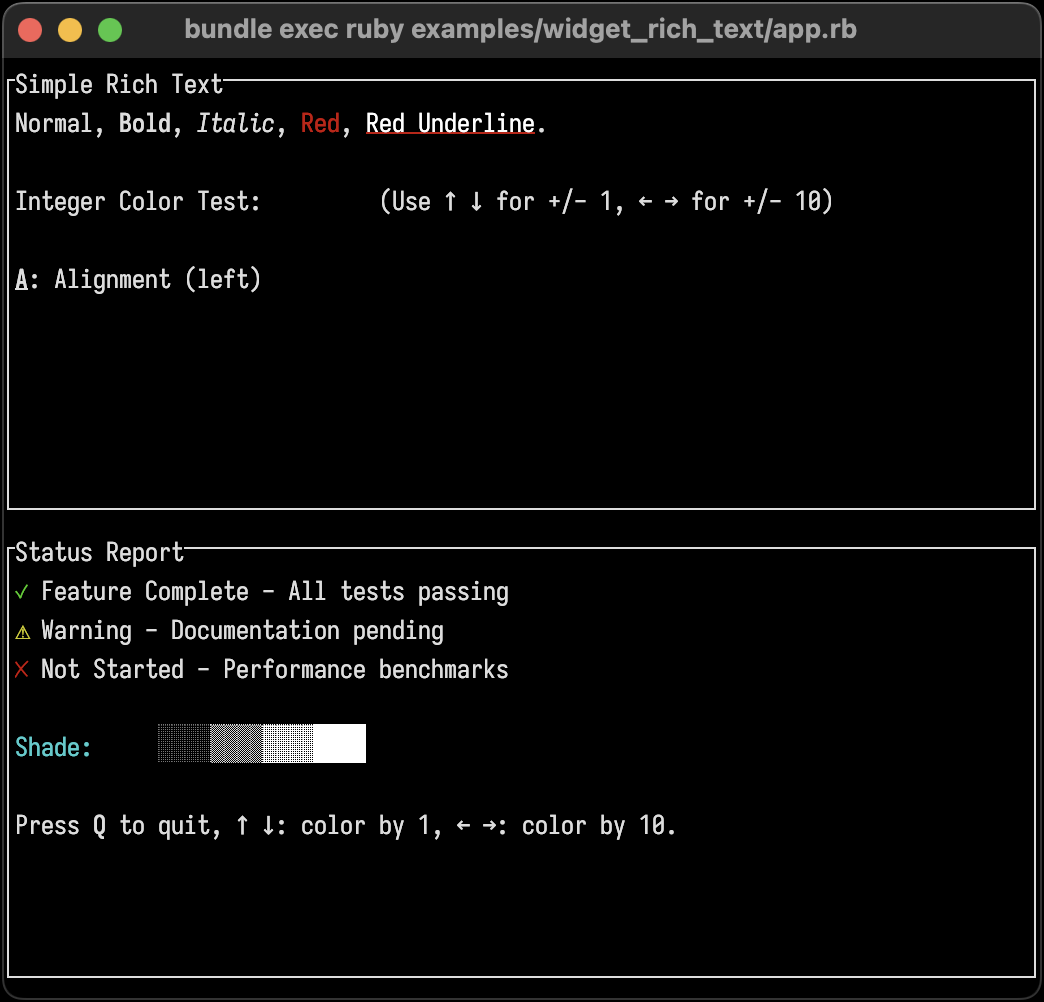
Task: Click the 'A: Alignment (left)' line
Action: tap(138, 279)
